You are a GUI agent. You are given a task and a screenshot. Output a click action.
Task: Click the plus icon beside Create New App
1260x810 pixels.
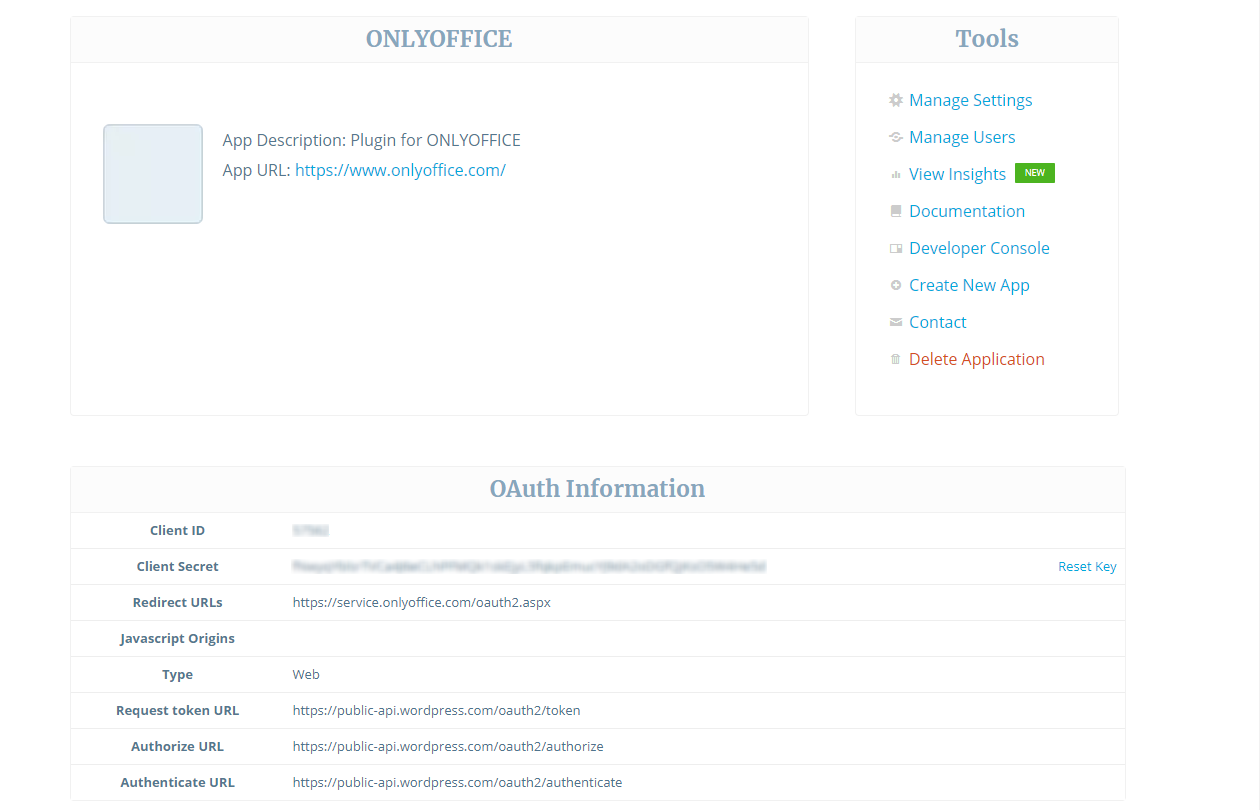coord(896,285)
